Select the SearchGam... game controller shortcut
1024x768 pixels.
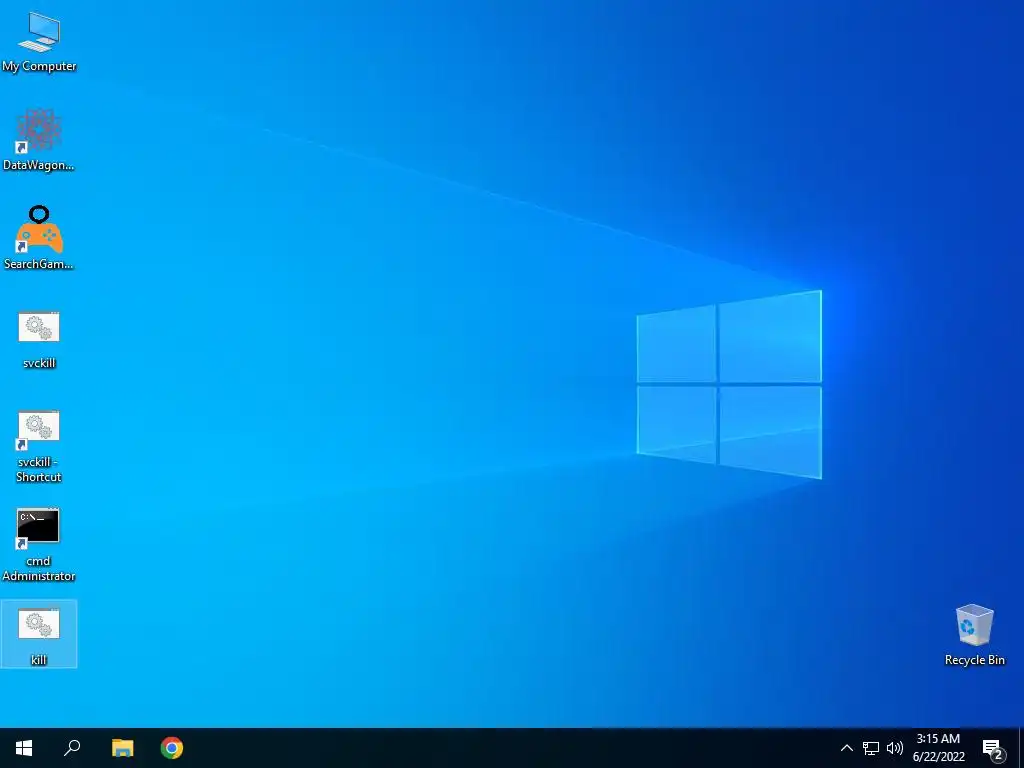[39, 238]
